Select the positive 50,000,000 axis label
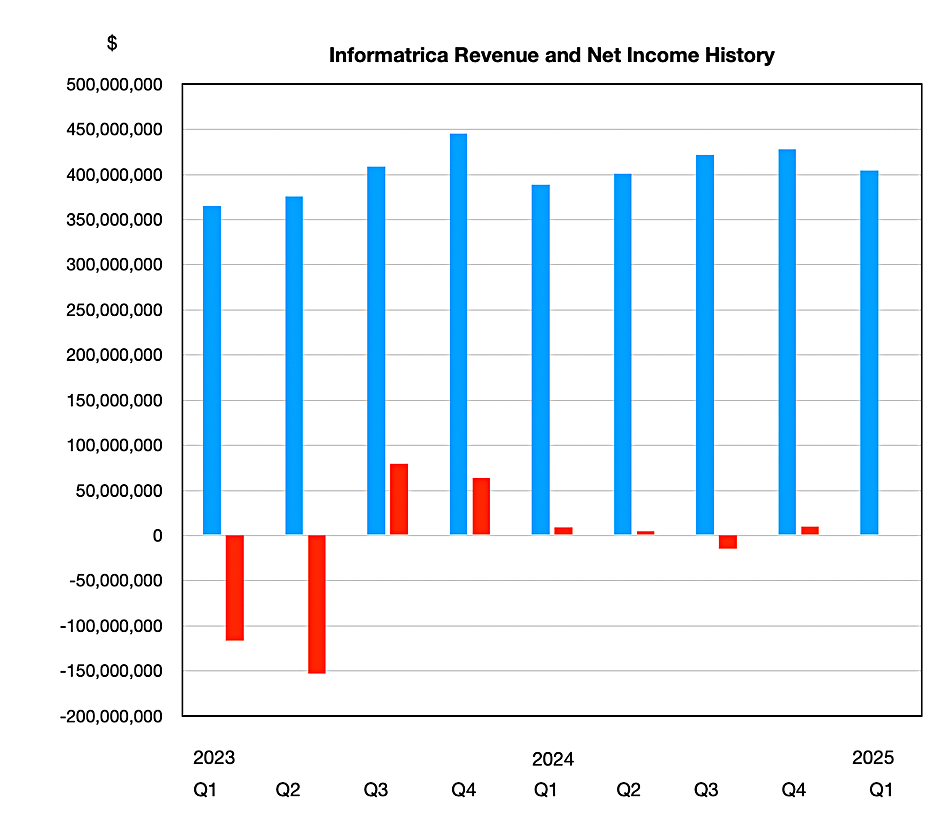Screen dimensions: 950x830 [x=119, y=491]
